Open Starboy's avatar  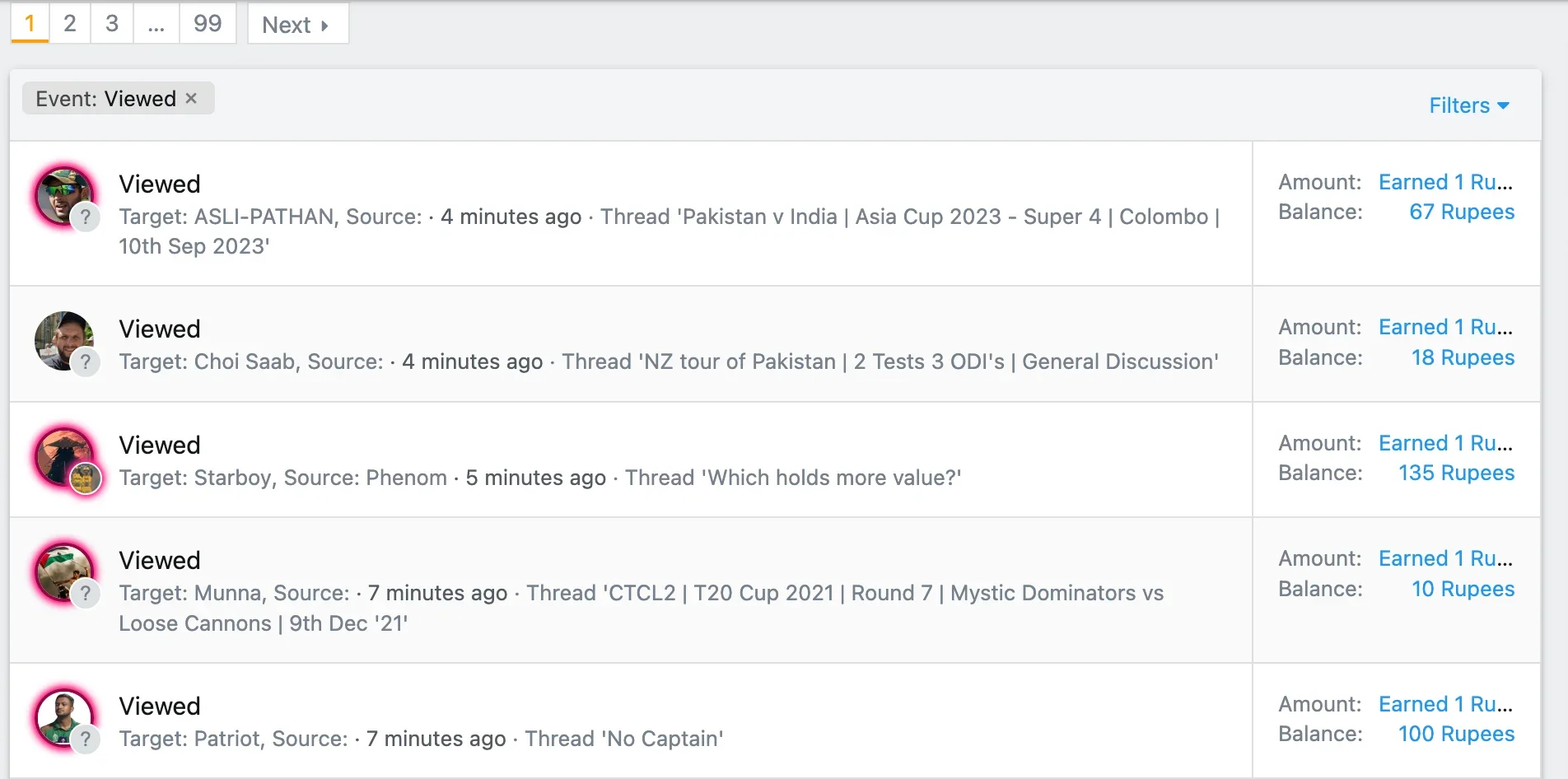(x=63, y=456)
